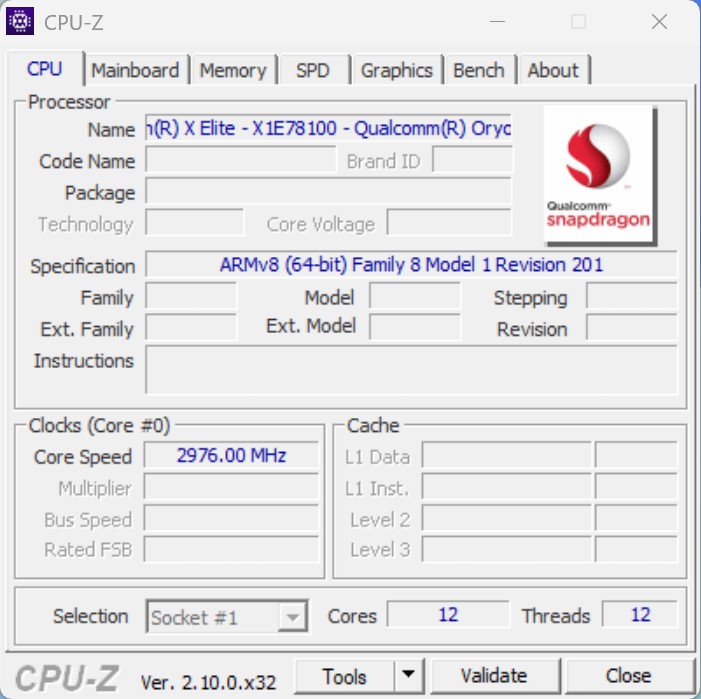Viewport: 701px width, 699px height.
Task: Click the CPU-Z app icon in title bar
Action: point(20,21)
